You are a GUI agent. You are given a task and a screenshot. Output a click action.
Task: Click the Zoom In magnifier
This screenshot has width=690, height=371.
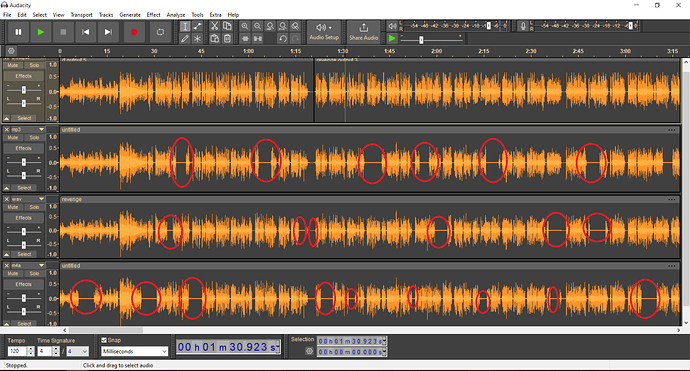[245, 26]
